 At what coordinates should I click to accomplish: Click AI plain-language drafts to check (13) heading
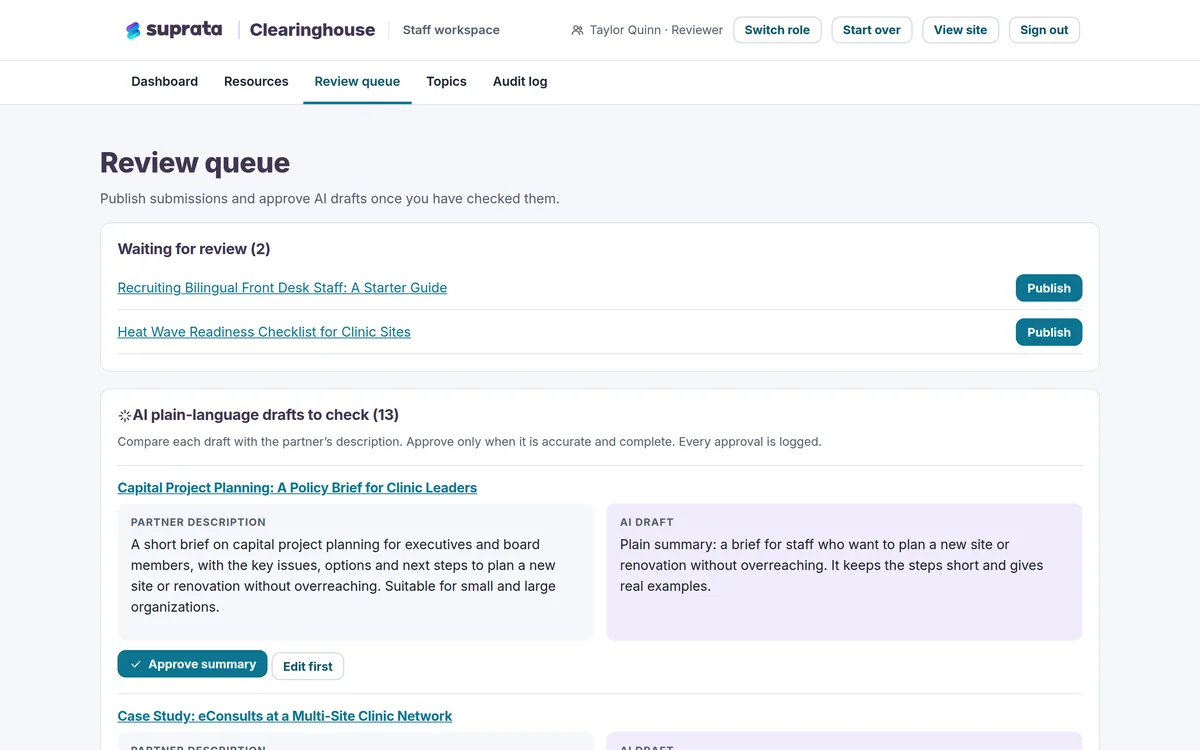(266, 415)
